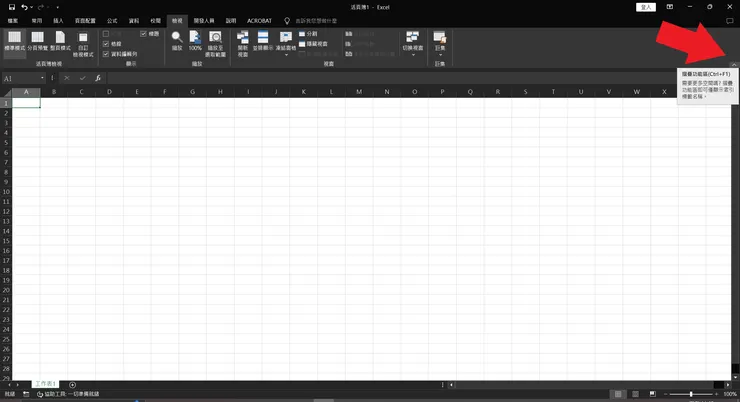Click the zoom slider thumb in status bar
Screen dimensions: 740x402
tap(691, 394)
